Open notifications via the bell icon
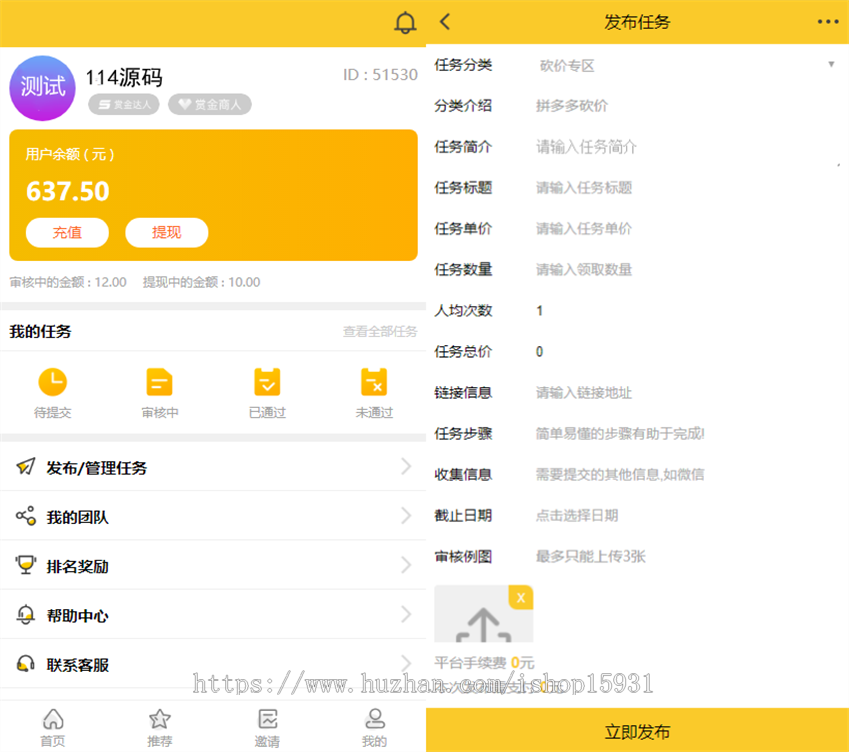The height and width of the screenshot is (752, 849). click(x=405, y=23)
